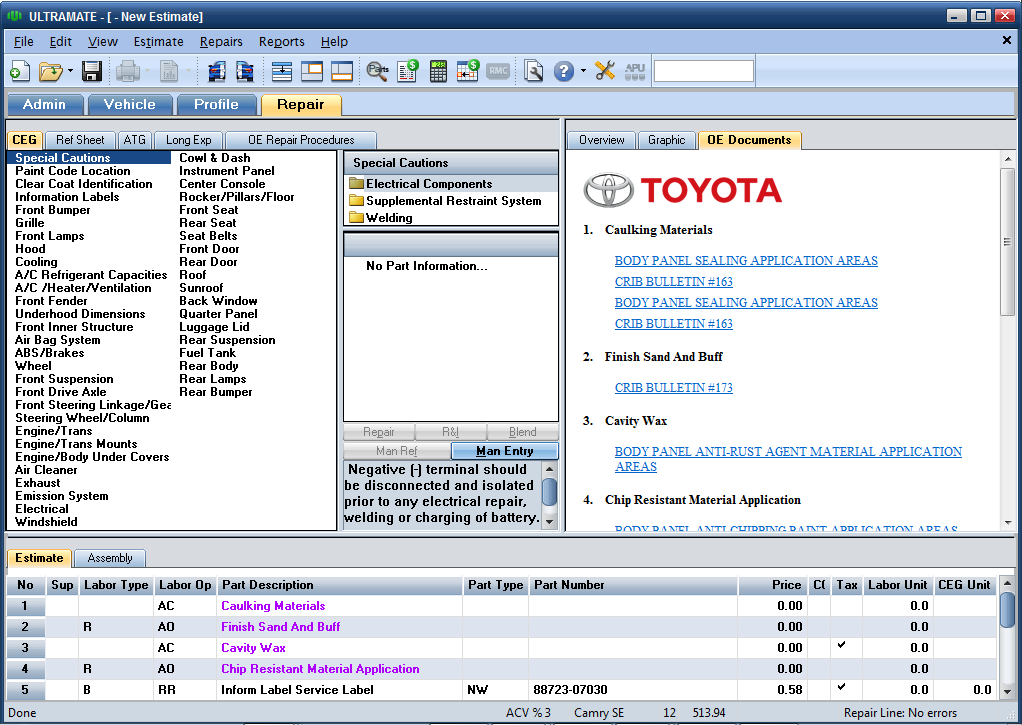Screen dimensions: 1022x725
Task: Close the estimate document with the X
Action: pos(1006,41)
